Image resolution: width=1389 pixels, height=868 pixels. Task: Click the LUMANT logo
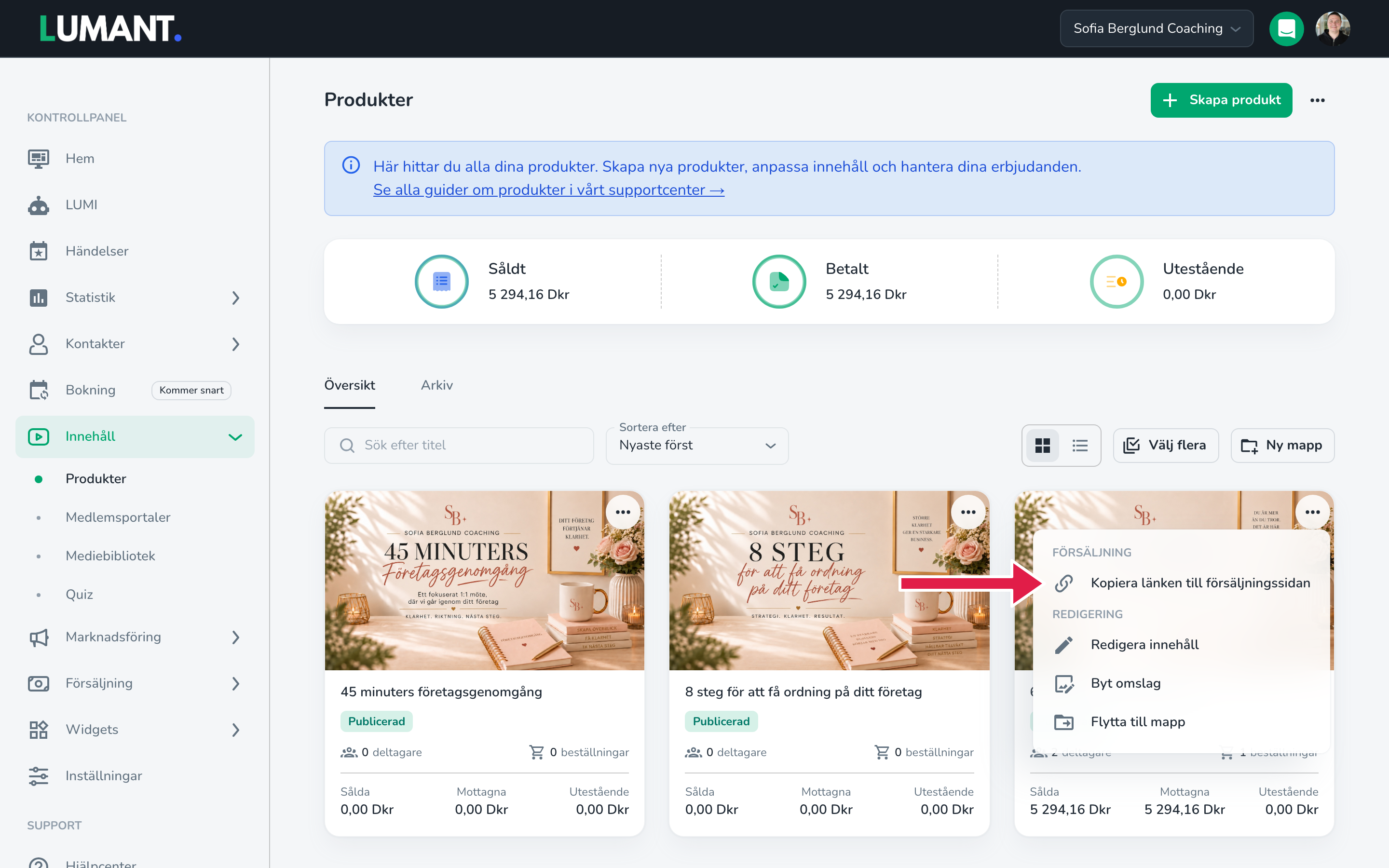point(110,29)
